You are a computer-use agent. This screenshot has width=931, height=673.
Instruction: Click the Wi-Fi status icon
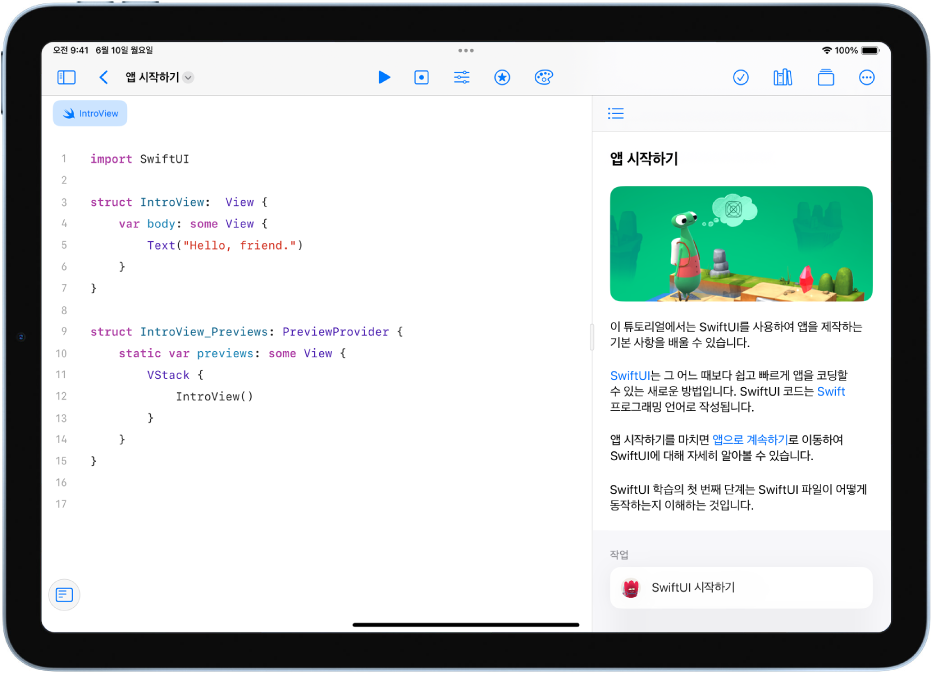[x=826, y=50]
